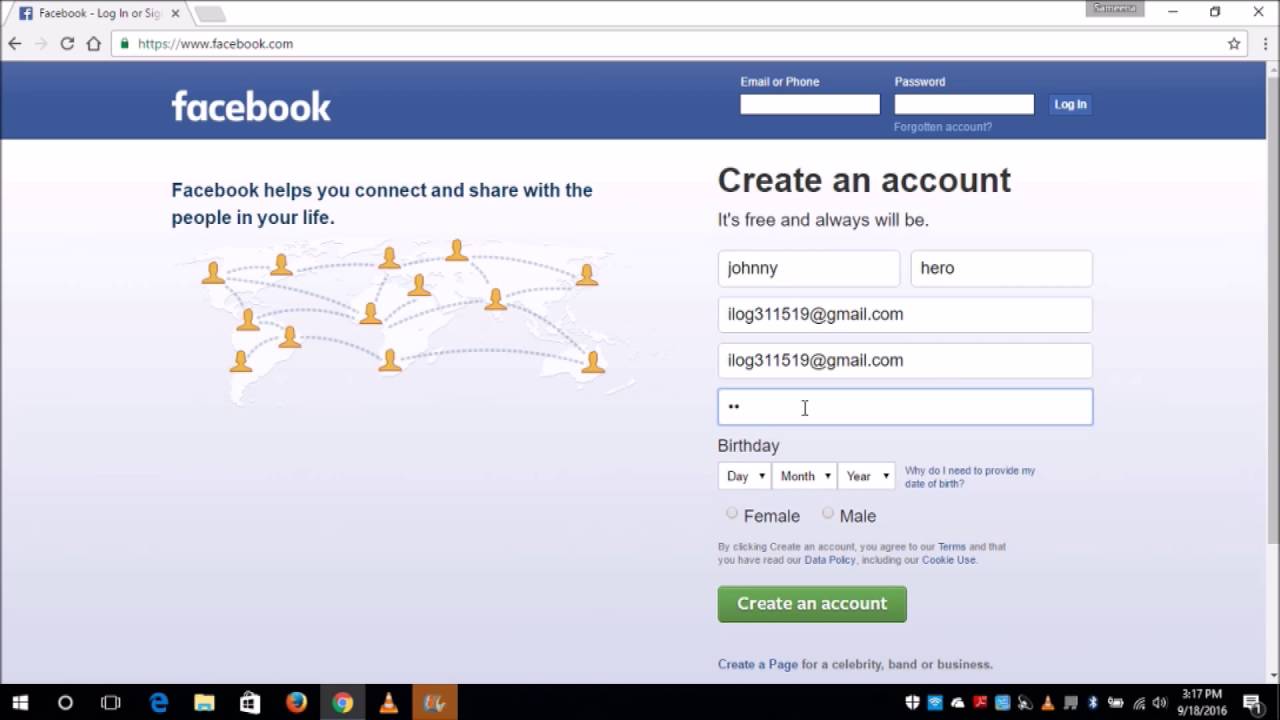Switch to the Facebook browser tab
Viewport: 1280px width, 720px height.
(95, 14)
